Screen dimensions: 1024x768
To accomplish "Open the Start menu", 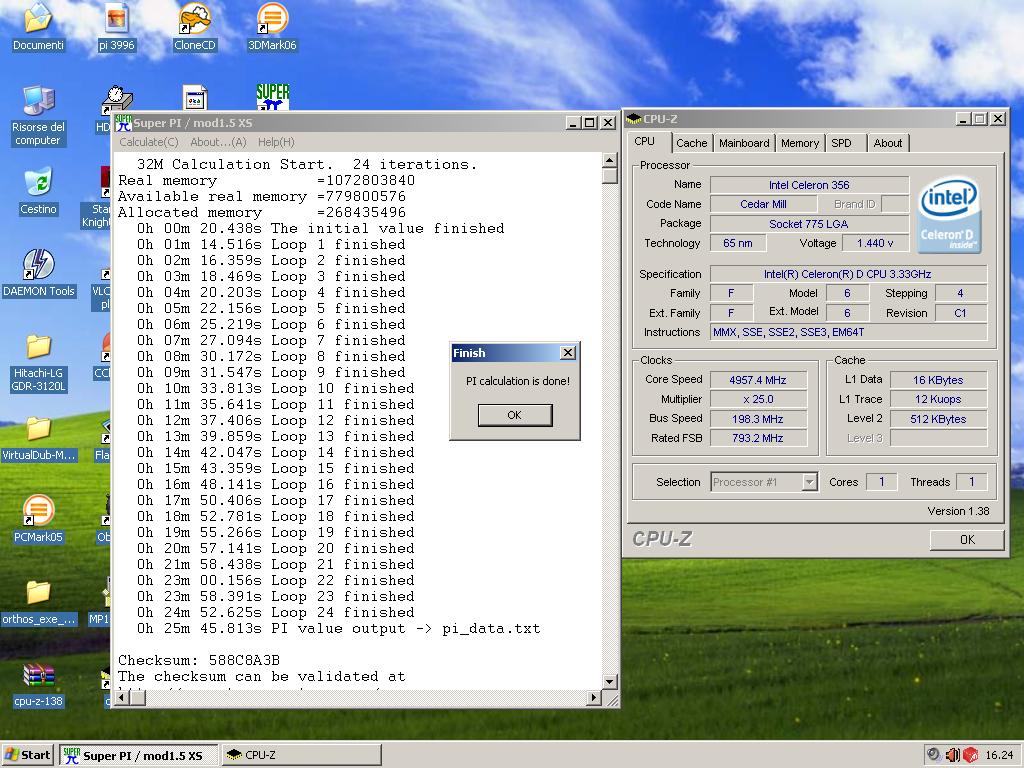I will (28, 755).
